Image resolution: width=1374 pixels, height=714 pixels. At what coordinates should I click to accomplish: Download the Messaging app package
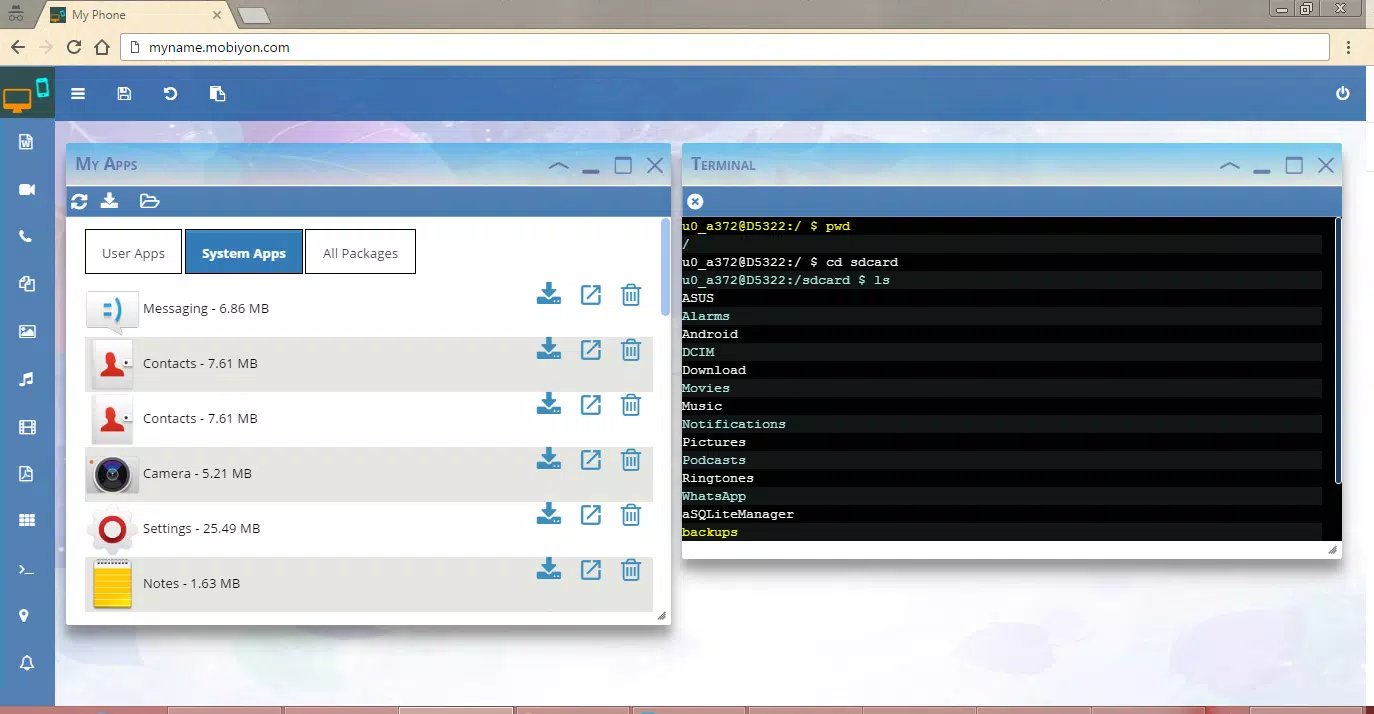pyautogui.click(x=548, y=295)
